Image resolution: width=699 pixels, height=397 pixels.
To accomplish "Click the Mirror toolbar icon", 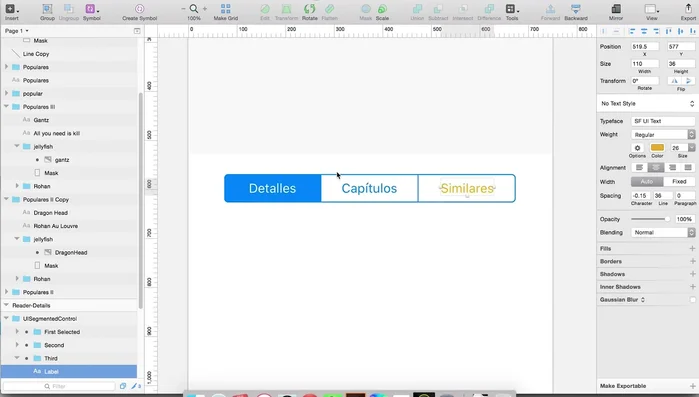I will [x=616, y=9].
